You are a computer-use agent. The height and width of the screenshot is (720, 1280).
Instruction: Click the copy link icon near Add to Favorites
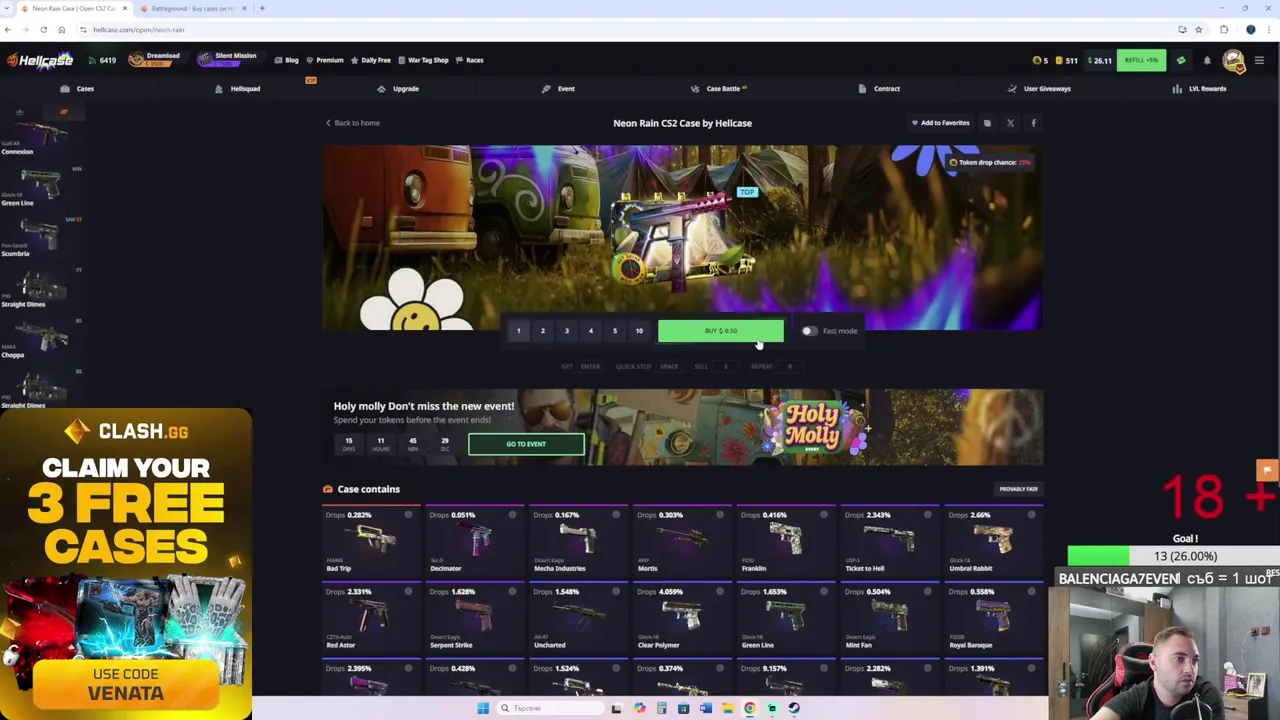(987, 123)
